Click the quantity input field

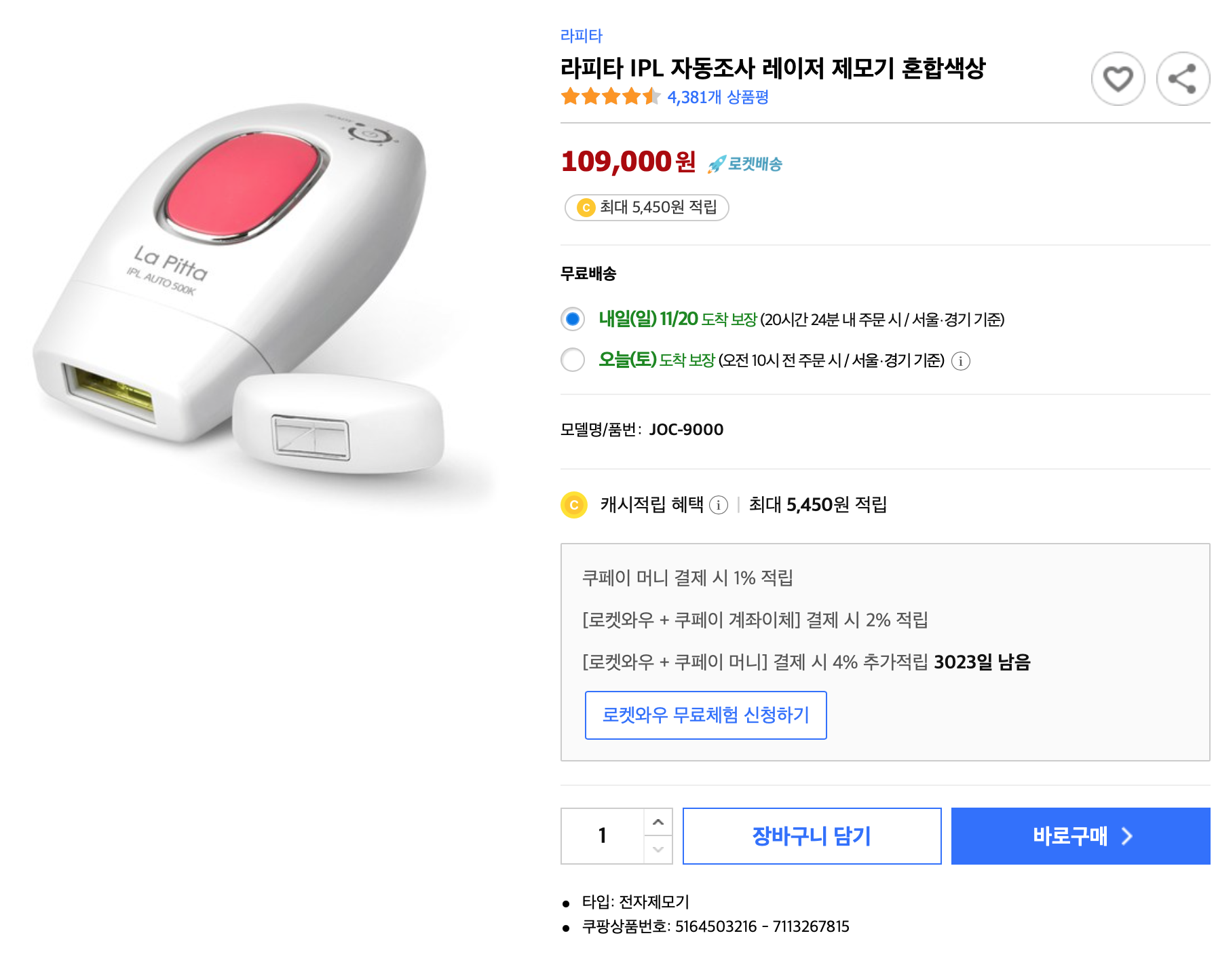(x=603, y=836)
